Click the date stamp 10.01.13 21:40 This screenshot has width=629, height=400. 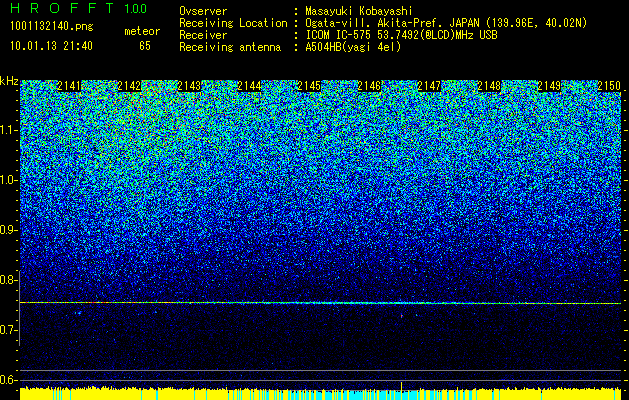[51, 46]
